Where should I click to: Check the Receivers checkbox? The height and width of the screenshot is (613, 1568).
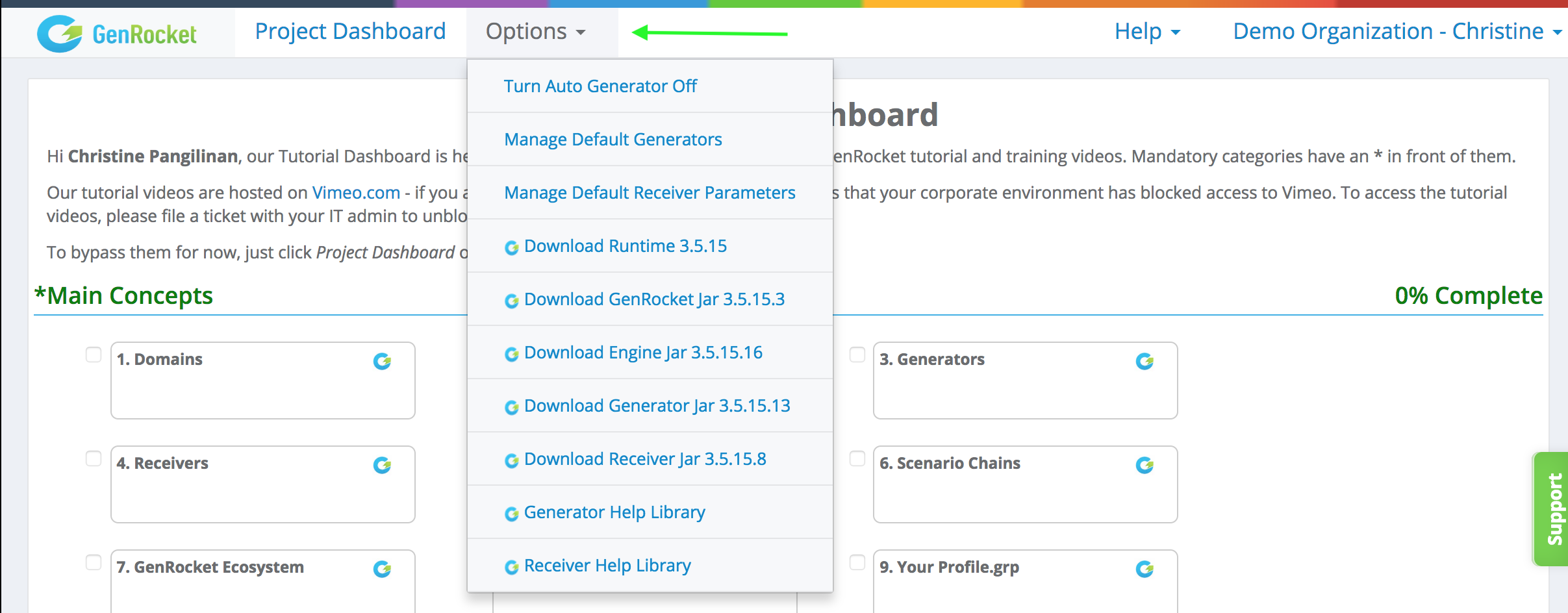(x=94, y=458)
